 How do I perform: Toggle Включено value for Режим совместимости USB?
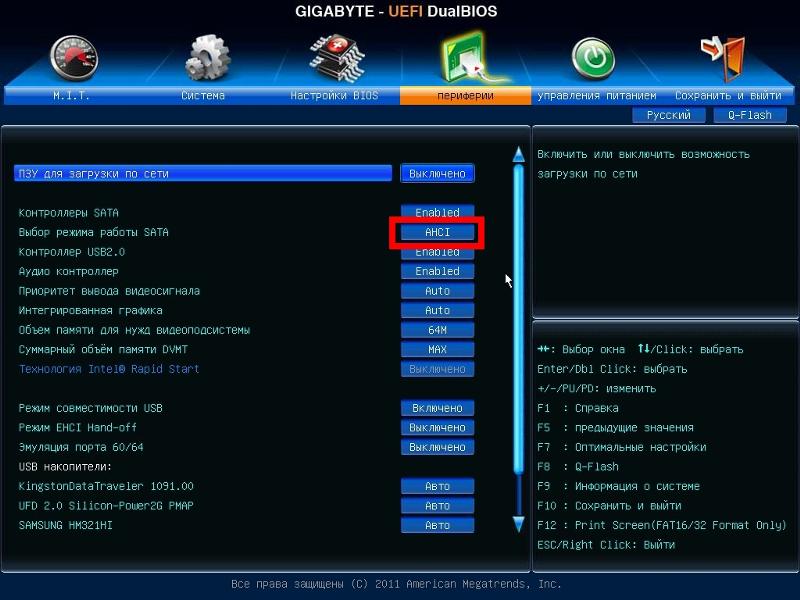point(437,408)
